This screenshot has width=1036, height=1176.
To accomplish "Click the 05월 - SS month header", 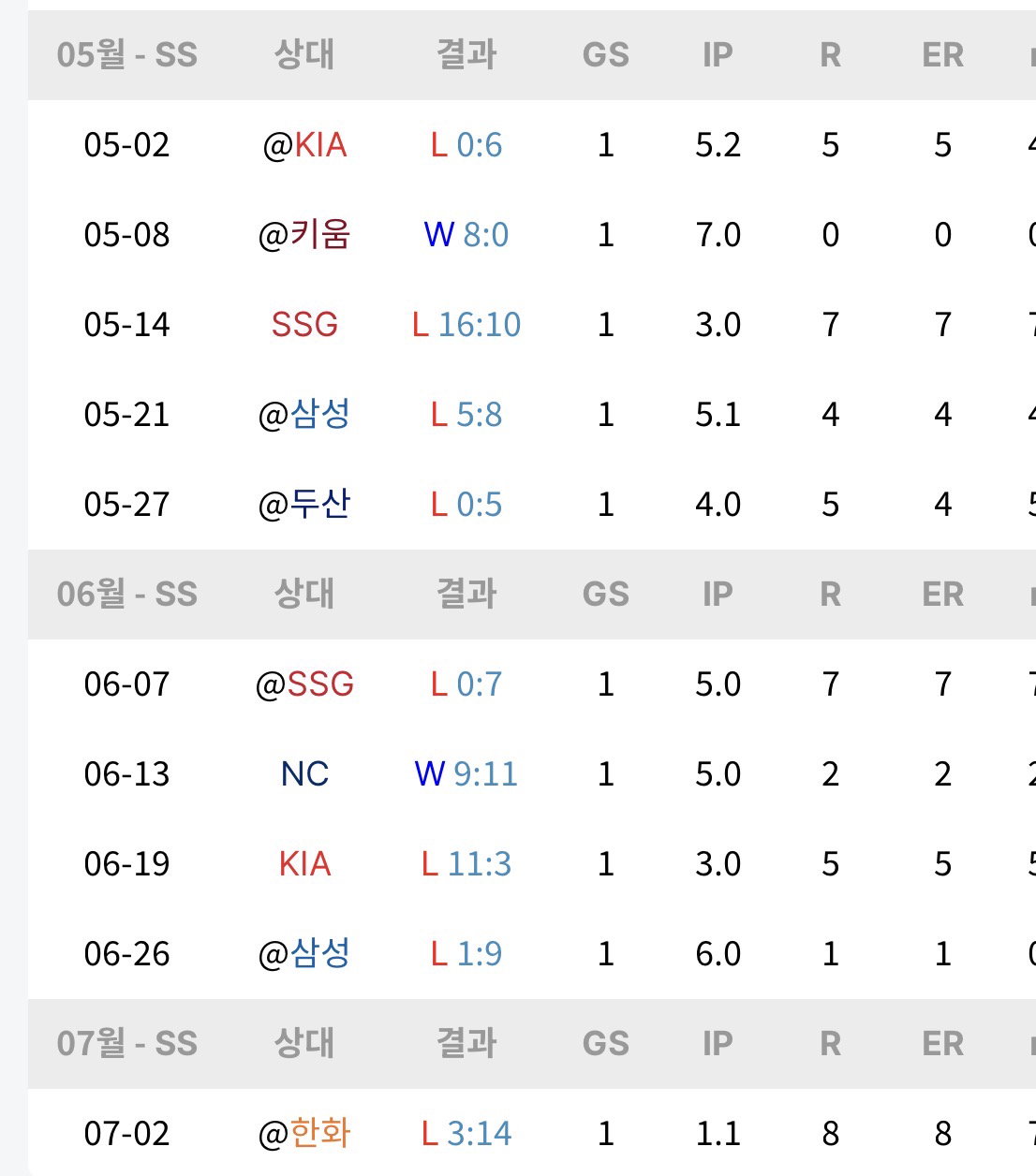I will (x=127, y=54).
